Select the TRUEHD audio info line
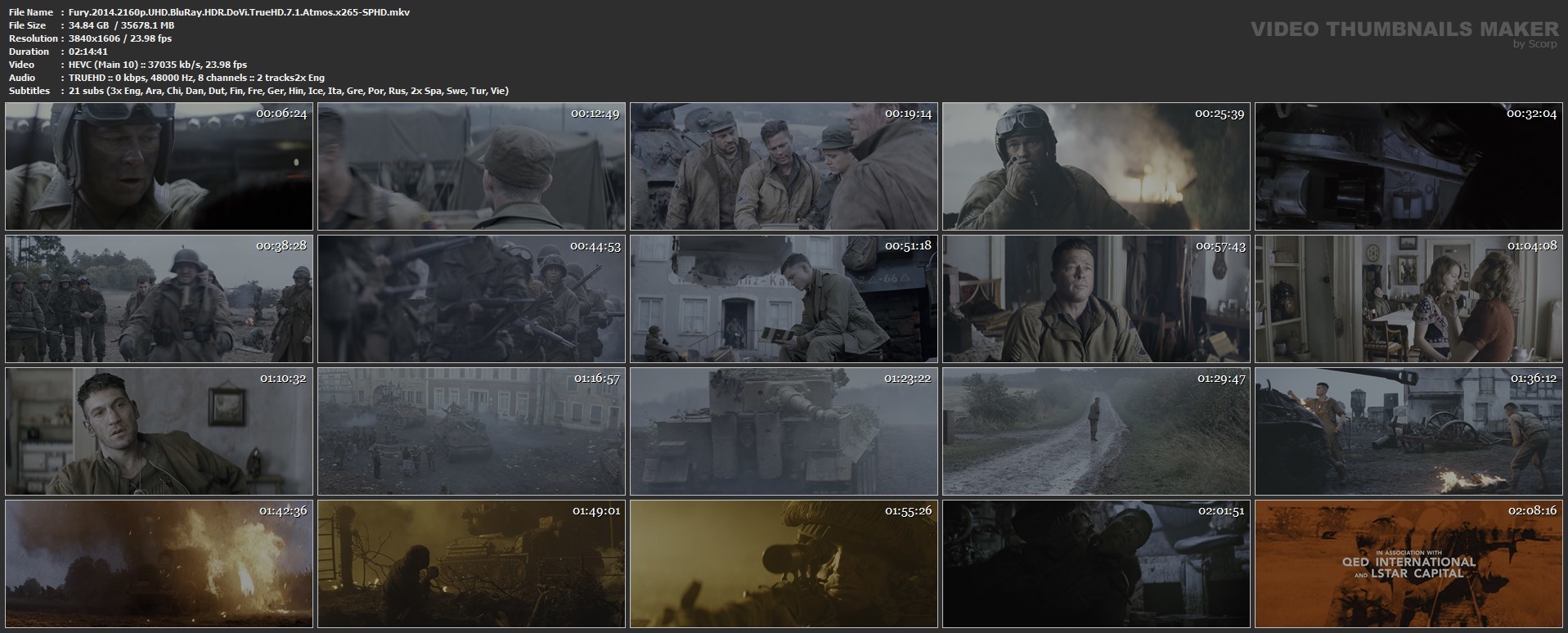The width and height of the screenshot is (1568, 633). [197, 78]
